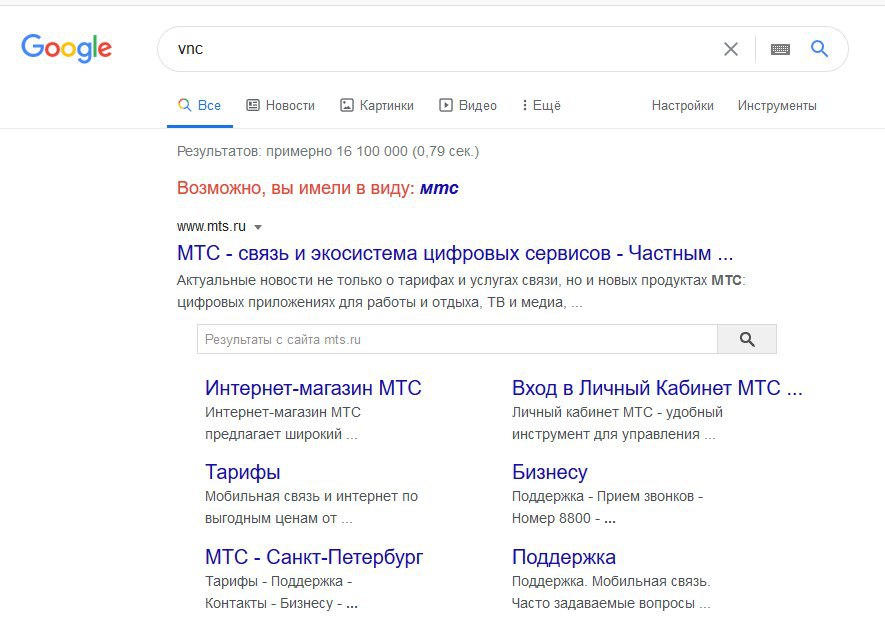Click the blue magnifier search icon
This screenshot has height=625, width=885.
tap(820, 49)
